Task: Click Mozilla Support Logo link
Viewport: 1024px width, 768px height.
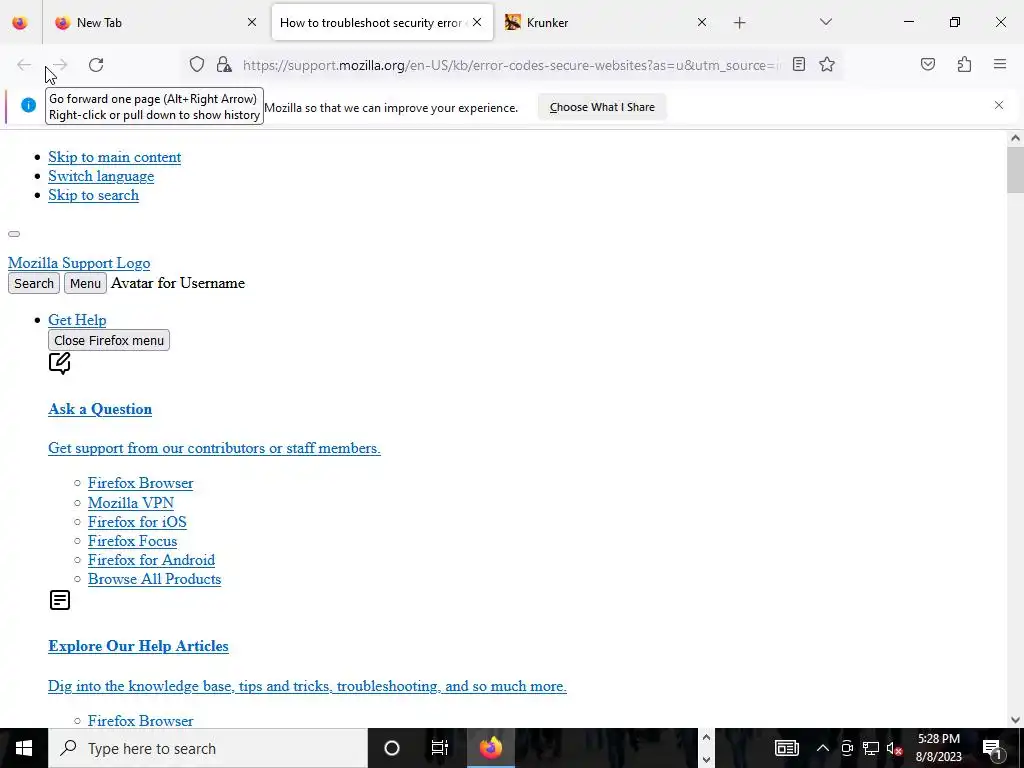Action: (x=79, y=263)
